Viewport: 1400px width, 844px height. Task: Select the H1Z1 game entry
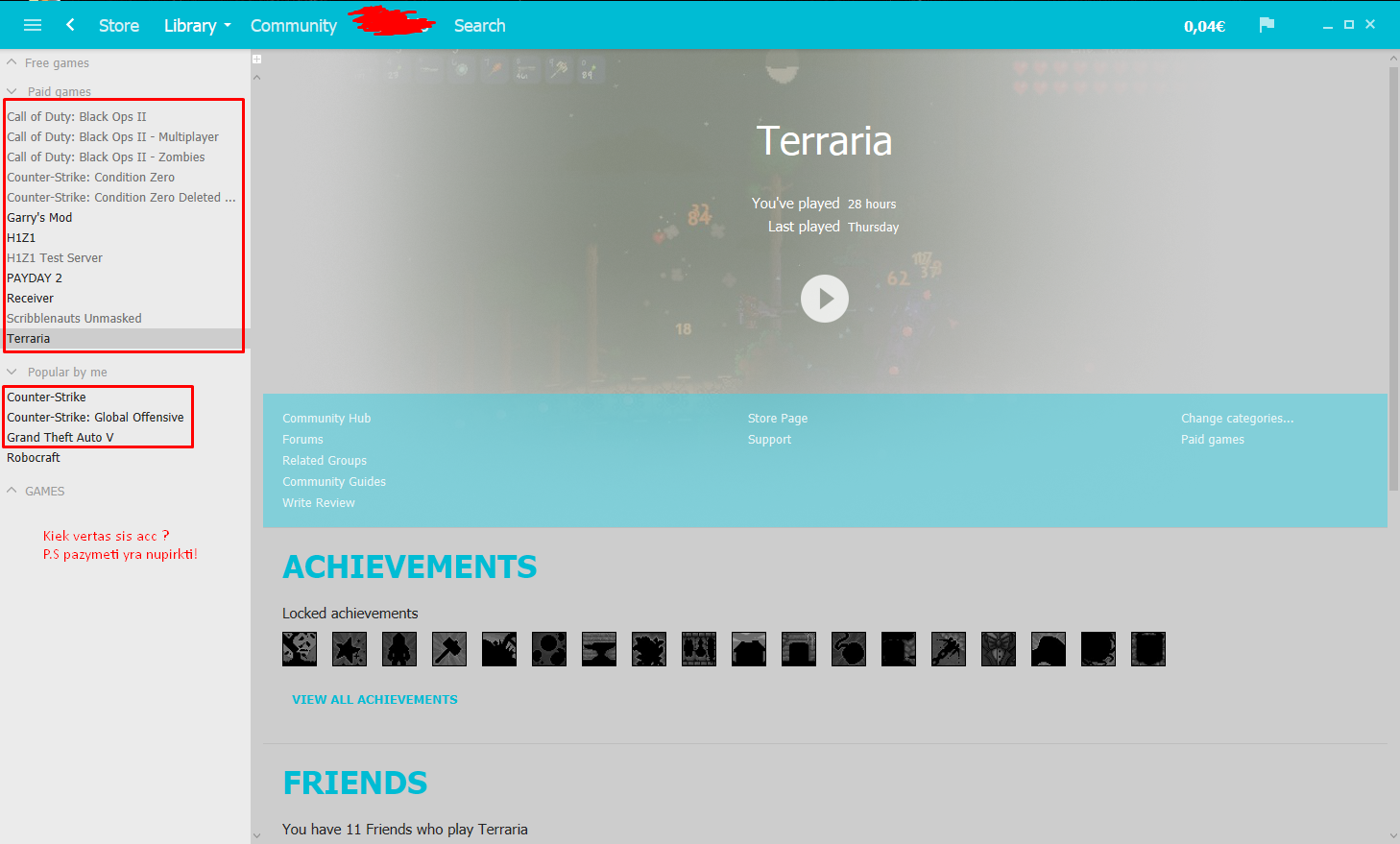[x=21, y=238]
